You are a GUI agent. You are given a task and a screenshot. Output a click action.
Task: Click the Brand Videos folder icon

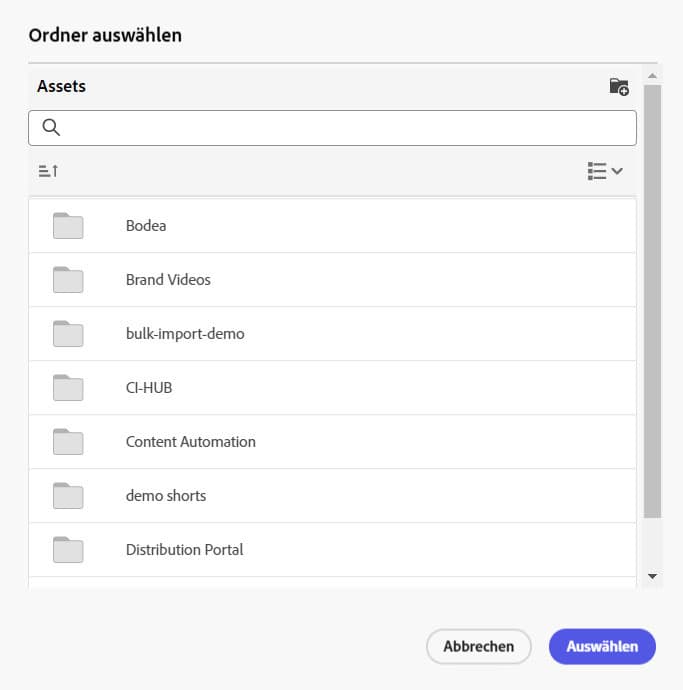point(68,280)
